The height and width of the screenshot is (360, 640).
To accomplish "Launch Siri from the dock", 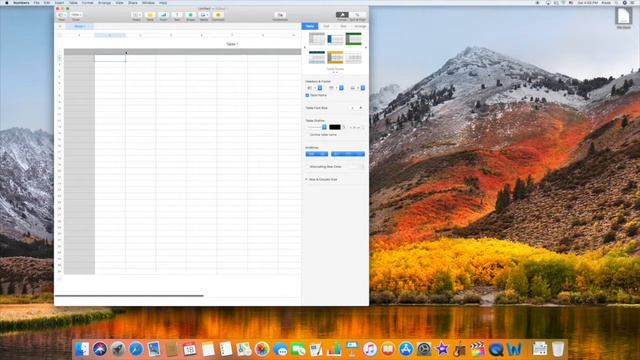I will pos(100,349).
